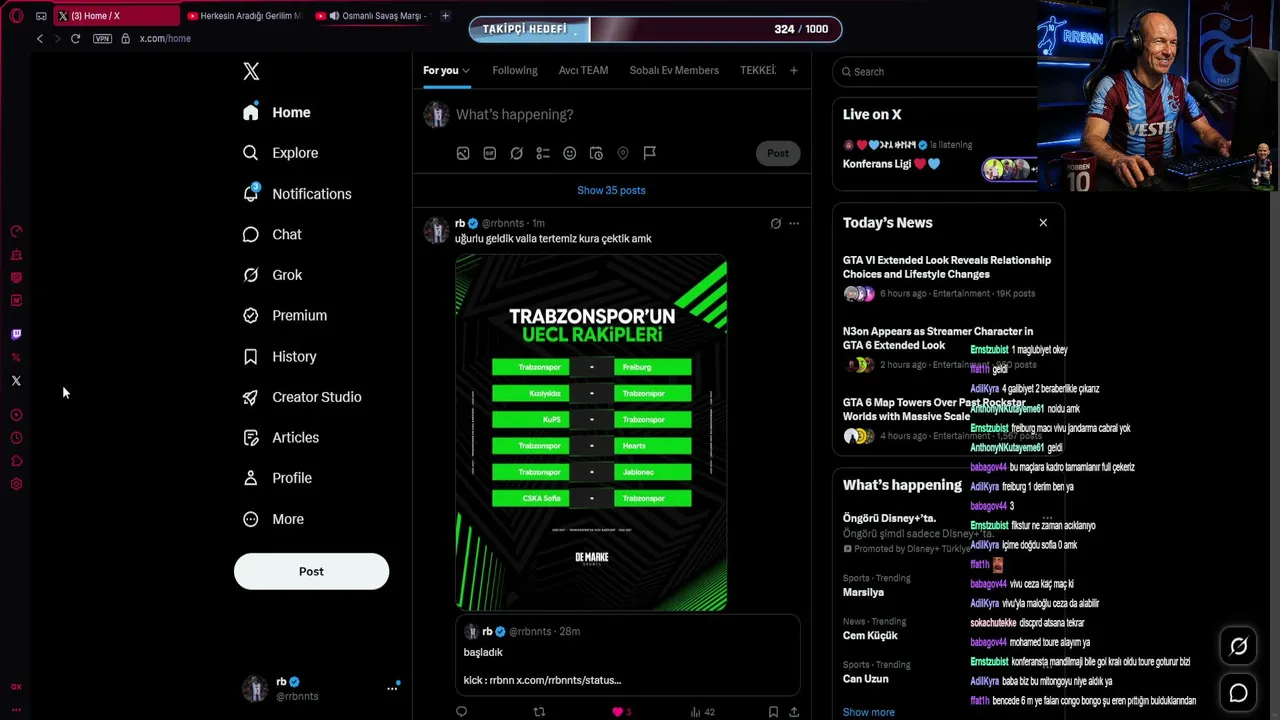1280x720 pixels.
Task: Reply to rb's post
Action: click(x=461, y=712)
